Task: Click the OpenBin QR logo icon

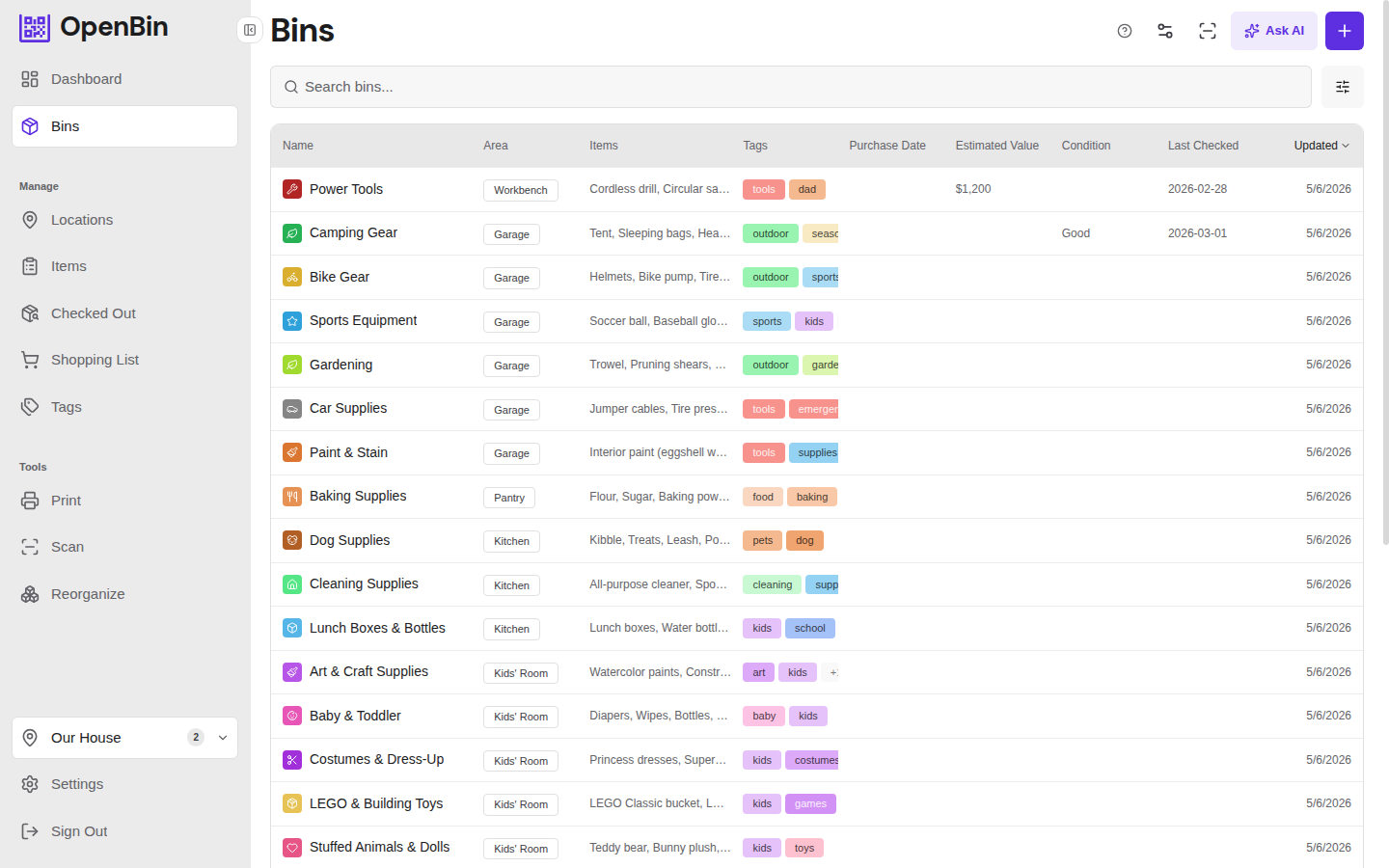Action: click(35, 28)
